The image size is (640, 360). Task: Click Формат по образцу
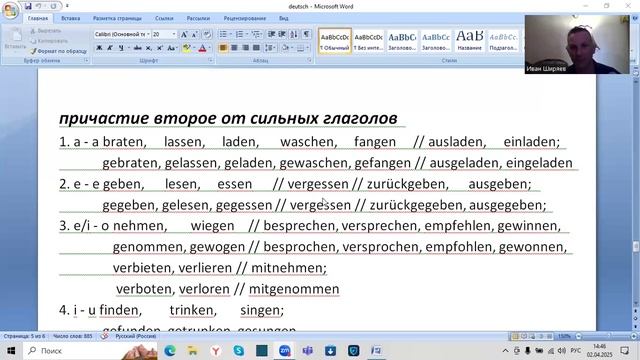point(58,51)
